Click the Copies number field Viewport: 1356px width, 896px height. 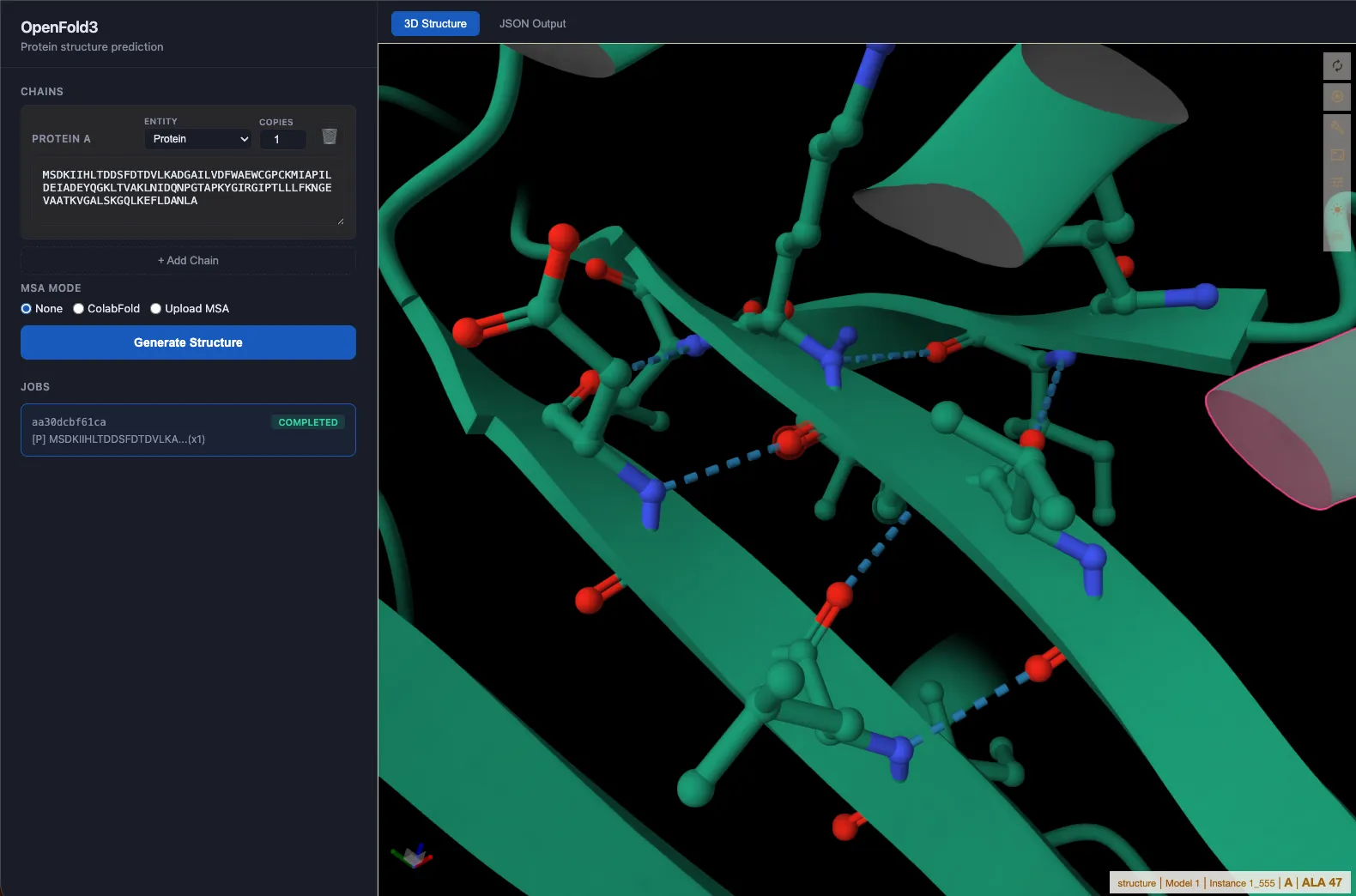pos(283,139)
